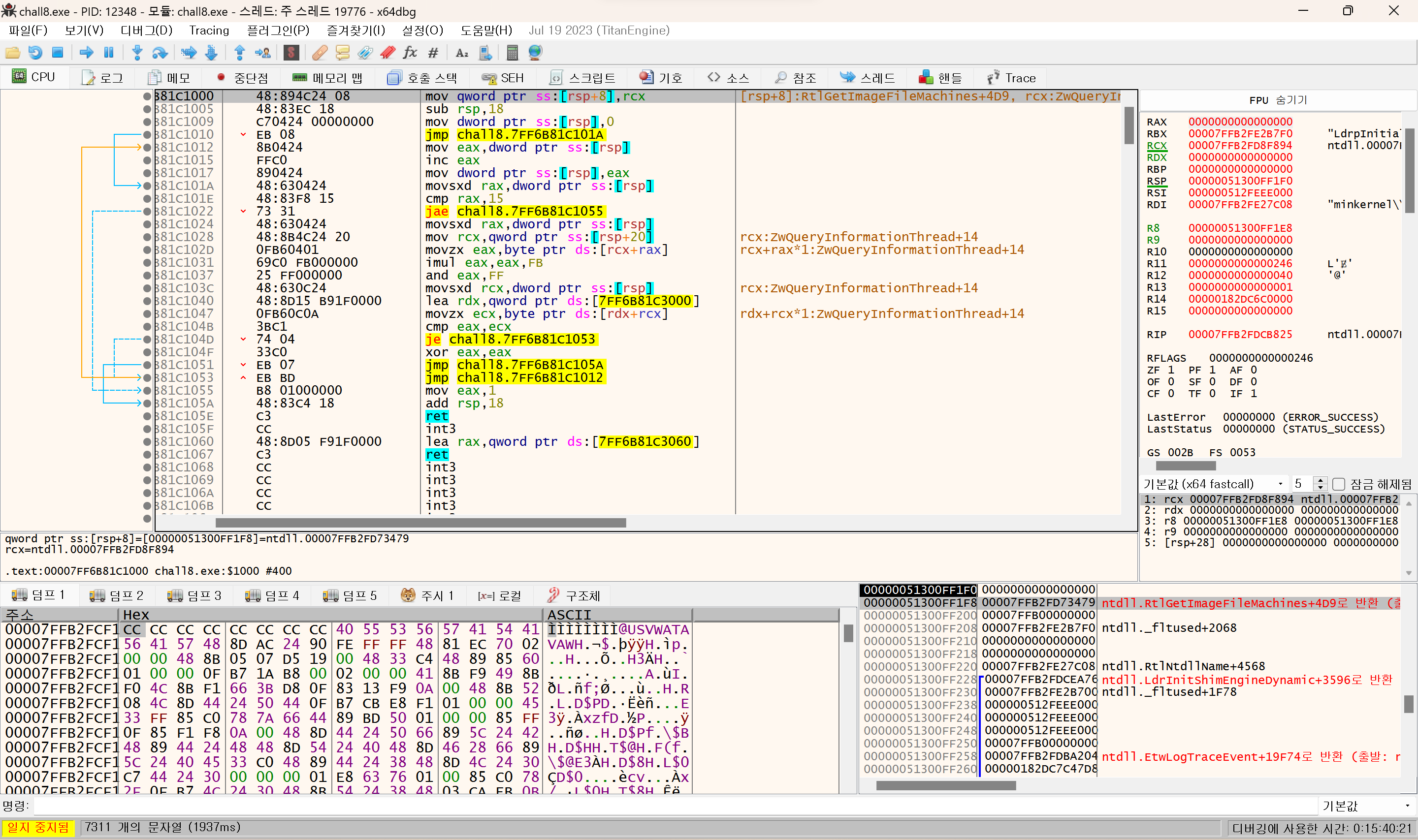Toggle breakpoint dot at address 81C1010
This screenshot has height=840, width=1418.
point(147,135)
